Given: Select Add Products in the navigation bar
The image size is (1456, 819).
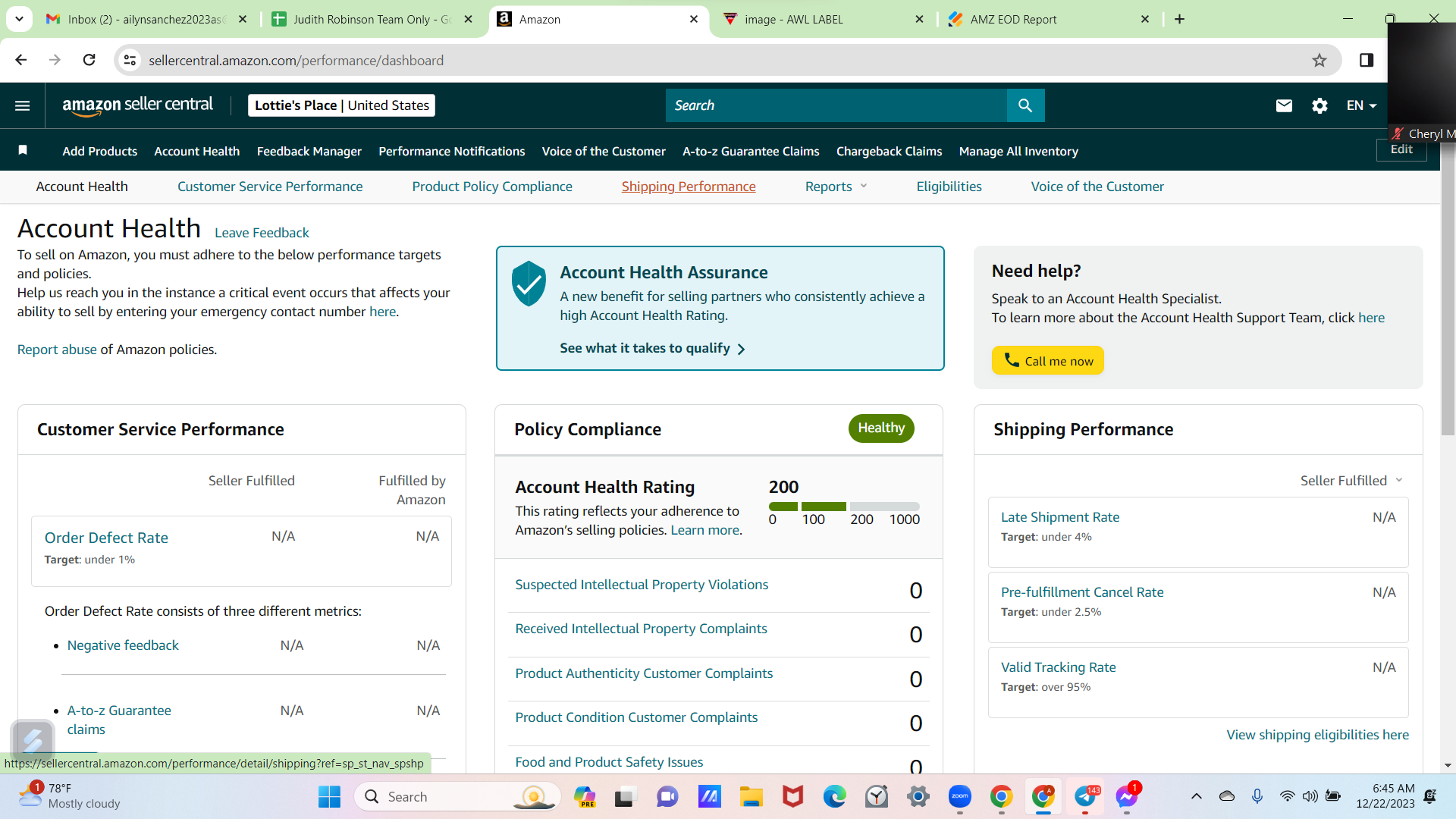Looking at the screenshot, I should (x=100, y=151).
